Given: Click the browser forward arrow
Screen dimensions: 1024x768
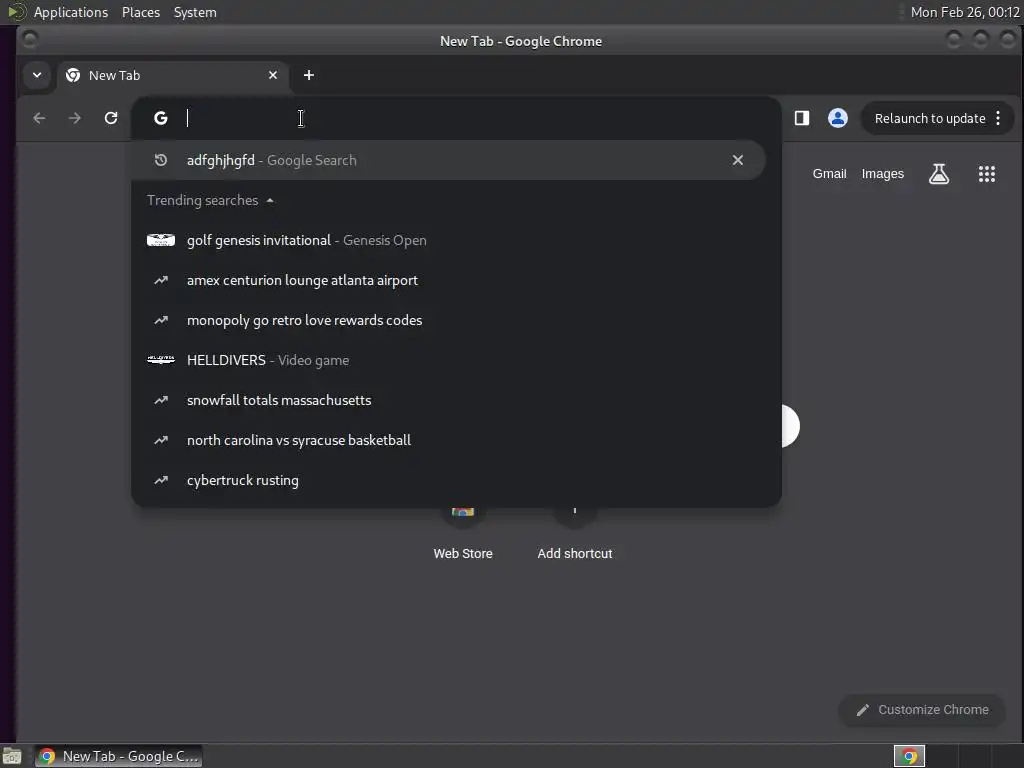Looking at the screenshot, I should (x=74, y=118).
